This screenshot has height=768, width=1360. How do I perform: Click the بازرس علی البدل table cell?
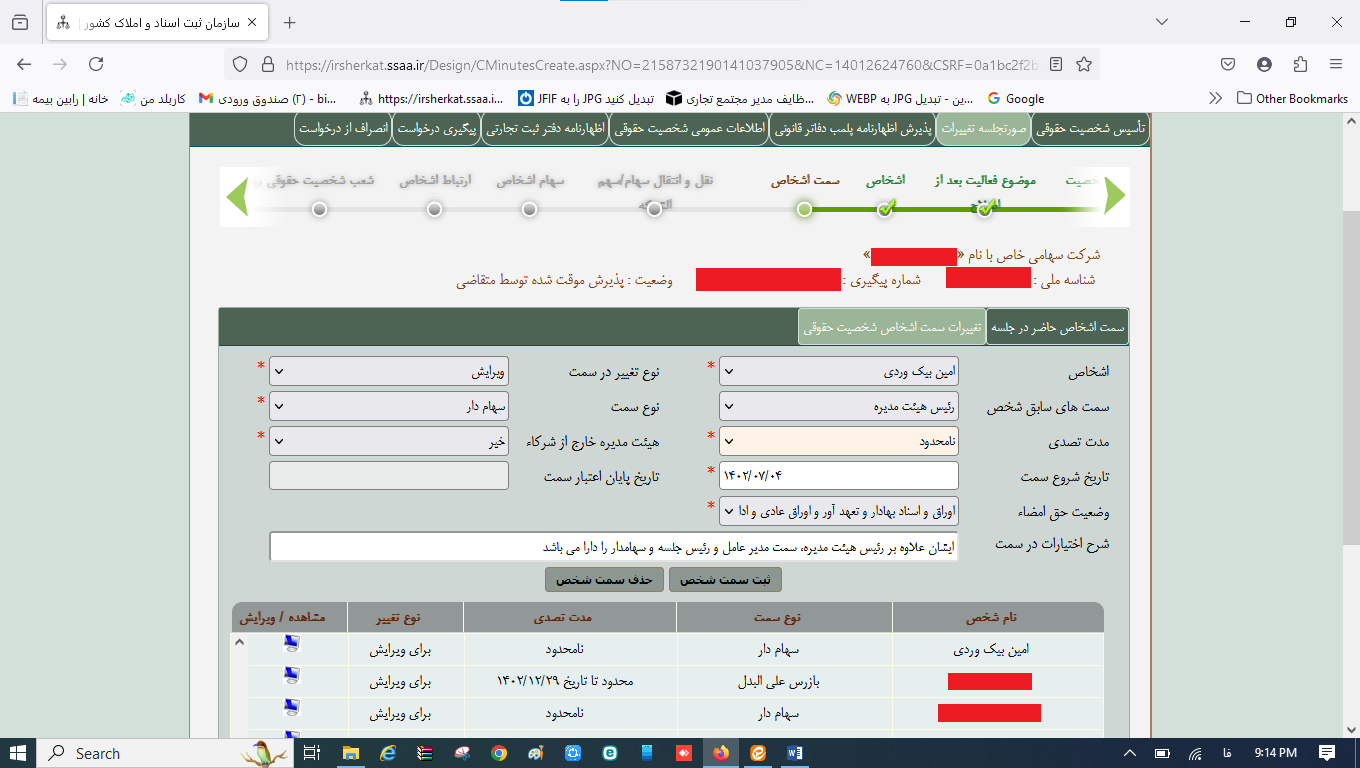(784, 682)
